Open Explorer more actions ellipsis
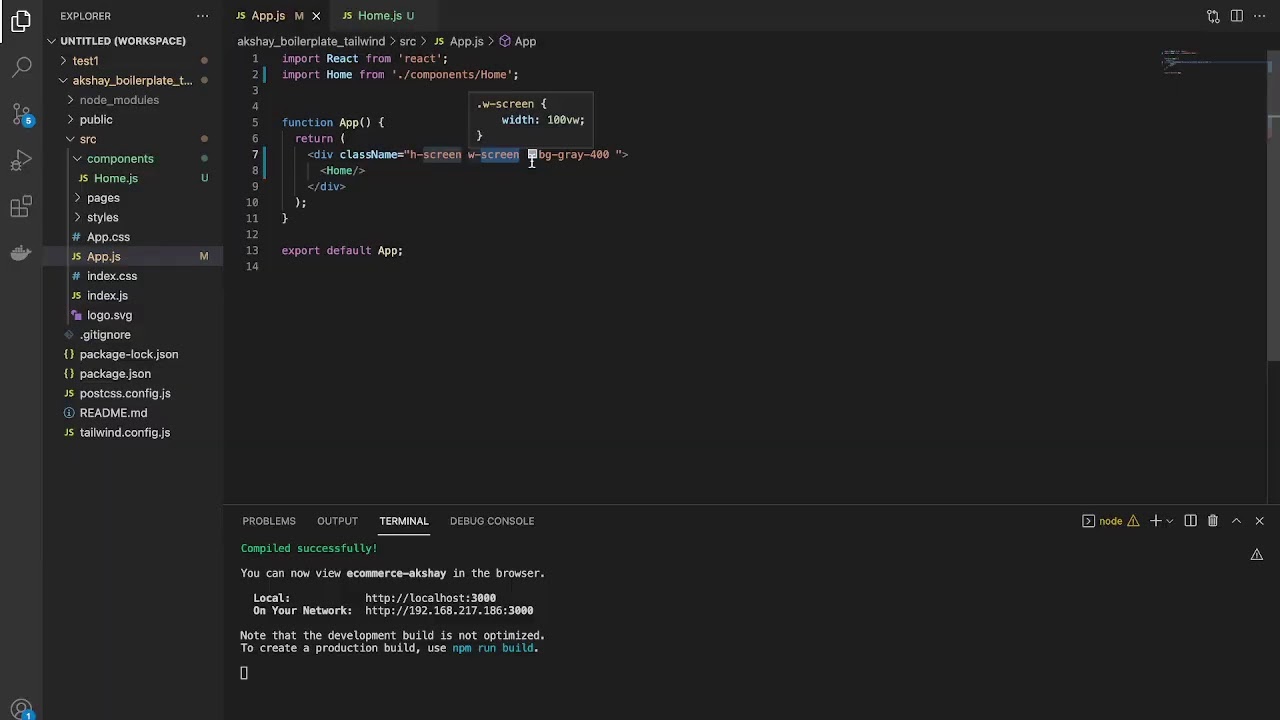 tap(203, 16)
